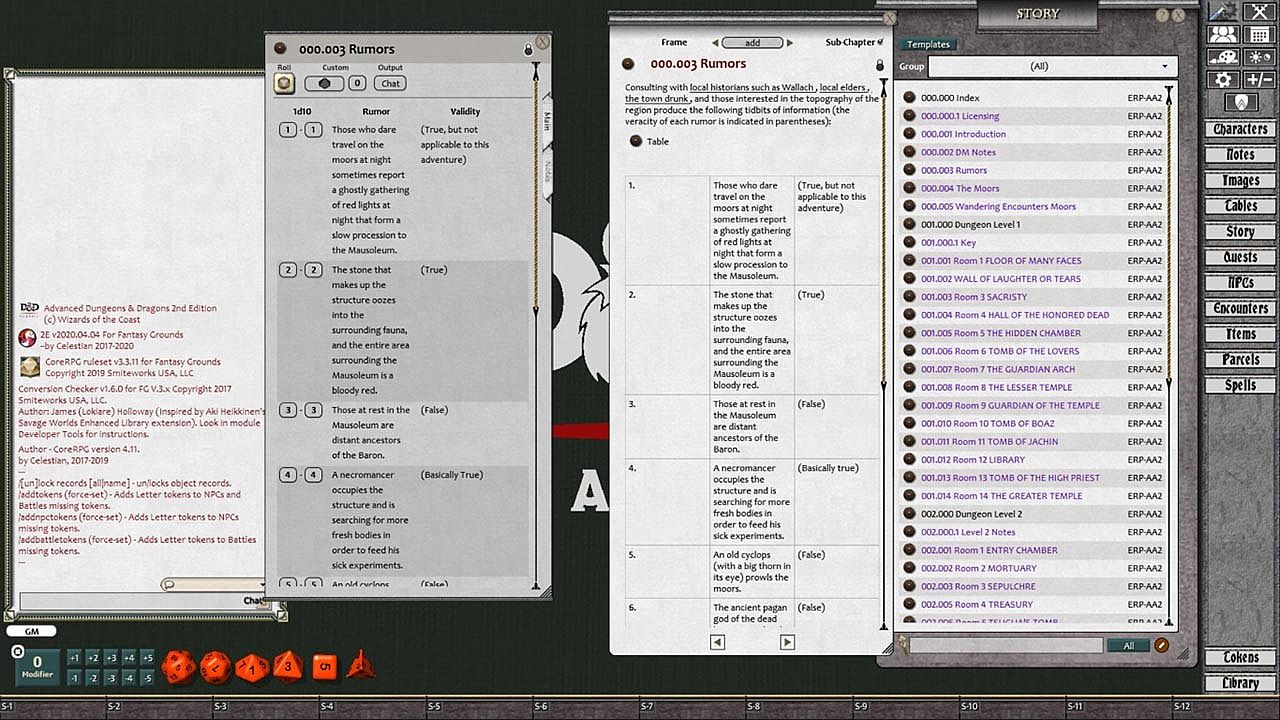Screen dimensions: 1280x720
Task: Open the Calendar icon in sidebar
Action: click(1259, 35)
